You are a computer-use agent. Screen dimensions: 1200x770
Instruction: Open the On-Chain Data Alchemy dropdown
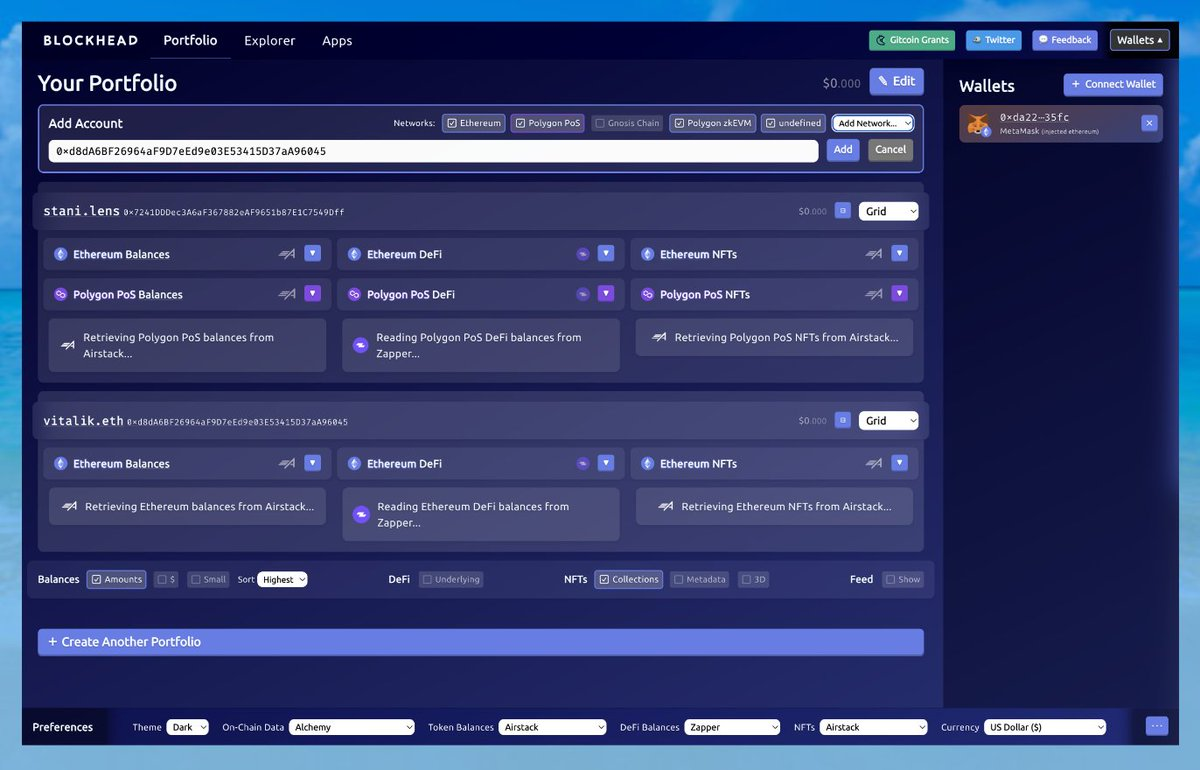tap(351, 727)
